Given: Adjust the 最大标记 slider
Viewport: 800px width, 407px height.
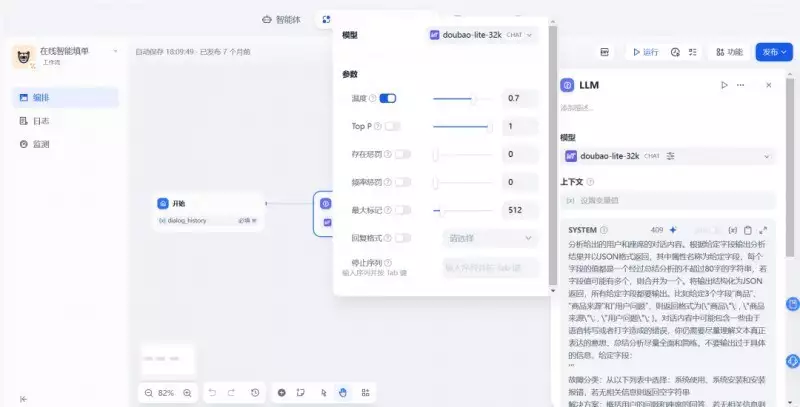Looking at the screenshot, I should click(x=463, y=210).
